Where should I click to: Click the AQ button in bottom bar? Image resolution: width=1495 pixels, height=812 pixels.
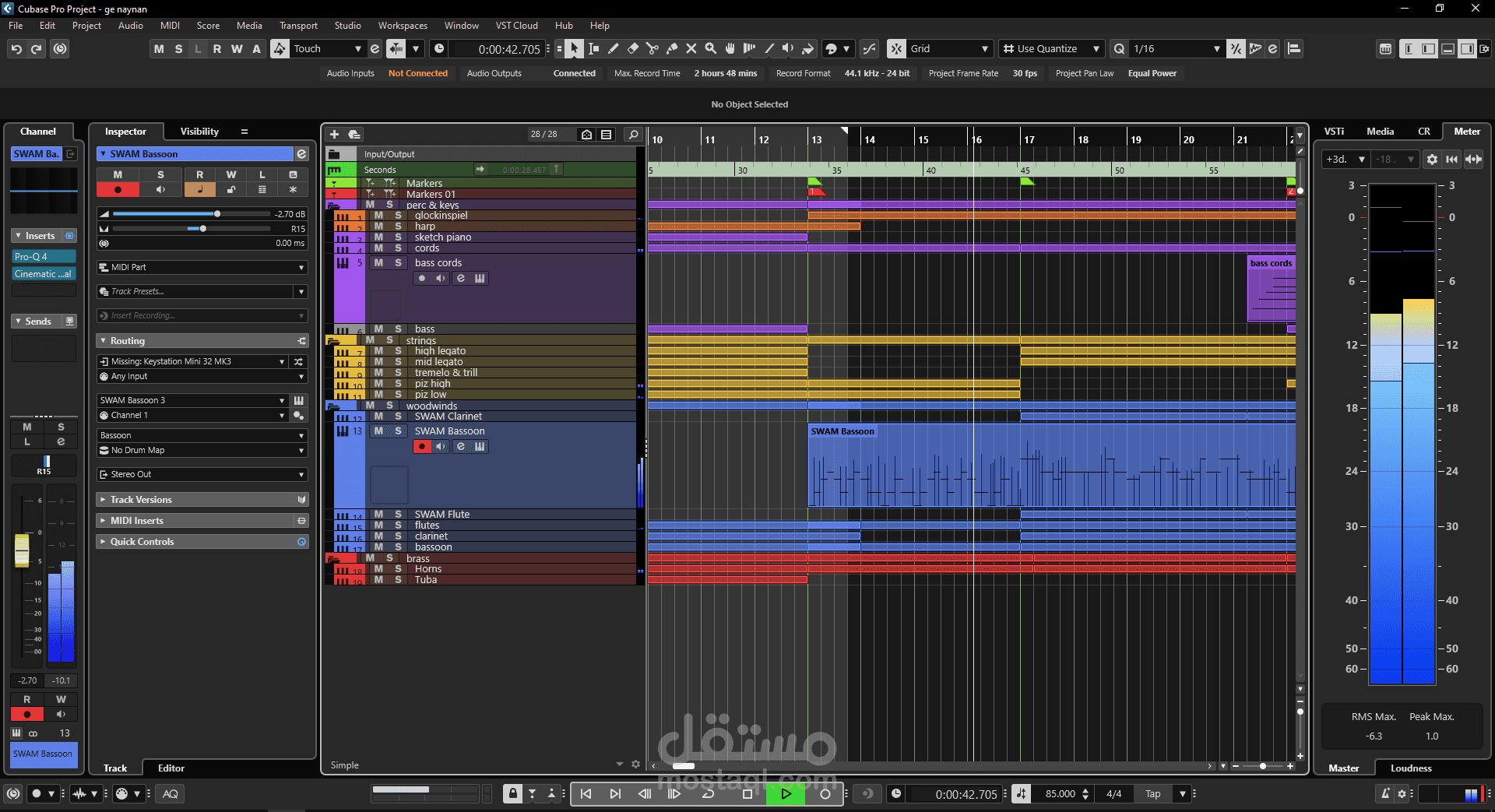tap(171, 794)
